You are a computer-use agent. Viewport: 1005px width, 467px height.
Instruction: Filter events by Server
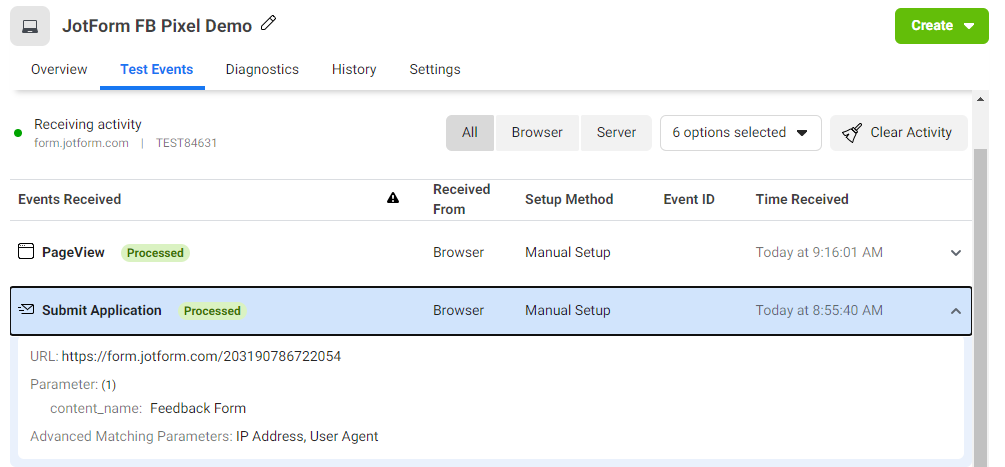pos(616,133)
